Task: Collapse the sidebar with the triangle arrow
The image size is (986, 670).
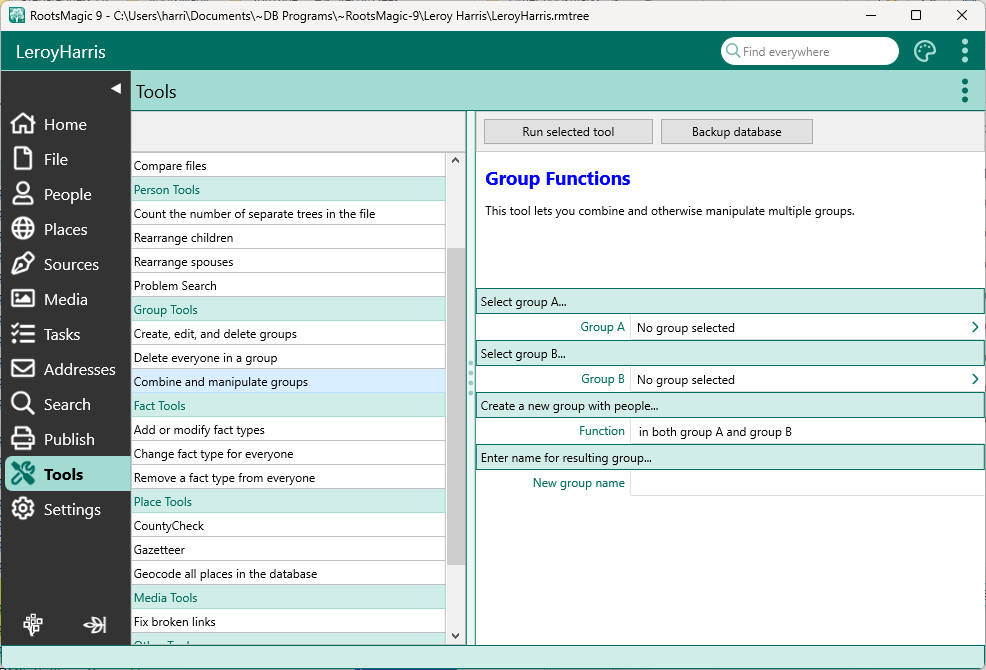Action: [x=115, y=89]
